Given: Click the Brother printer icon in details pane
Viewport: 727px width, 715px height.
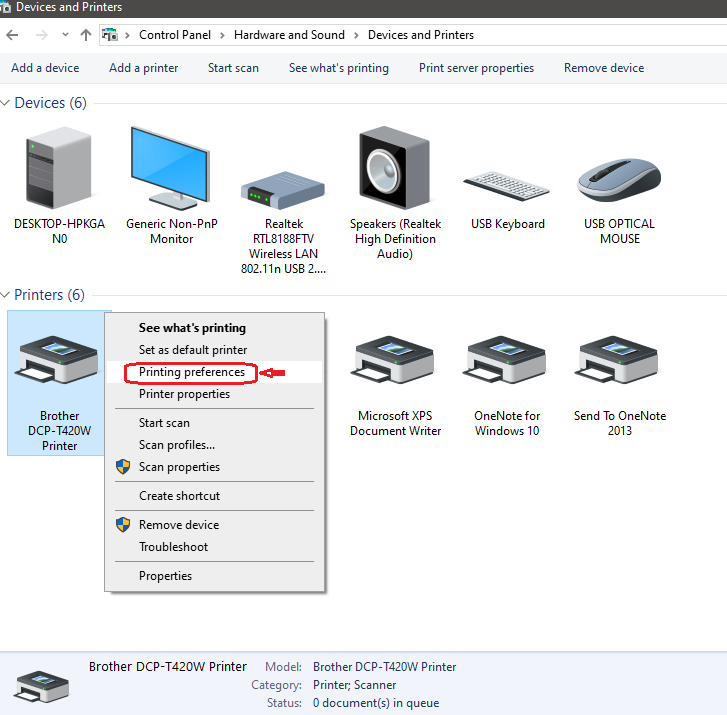Looking at the screenshot, I should tap(42, 687).
